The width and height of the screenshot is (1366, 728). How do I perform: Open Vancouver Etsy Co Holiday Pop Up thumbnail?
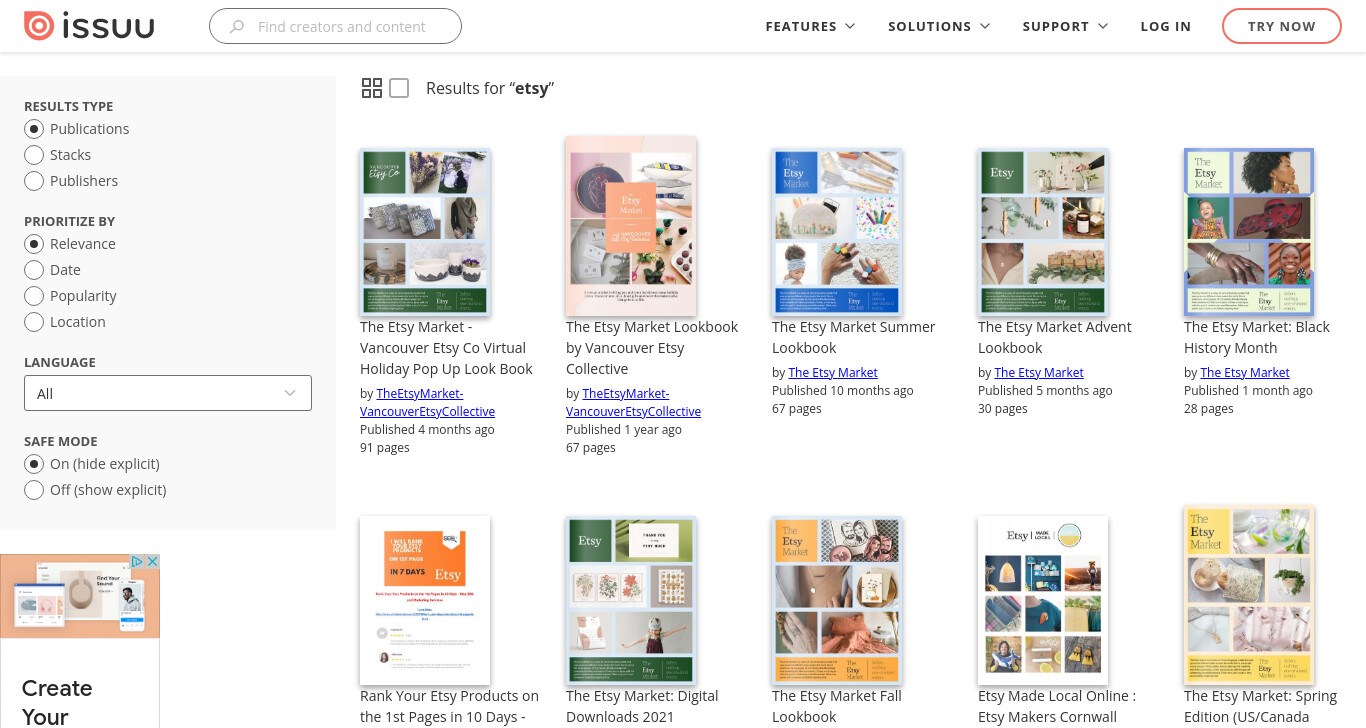coord(425,232)
